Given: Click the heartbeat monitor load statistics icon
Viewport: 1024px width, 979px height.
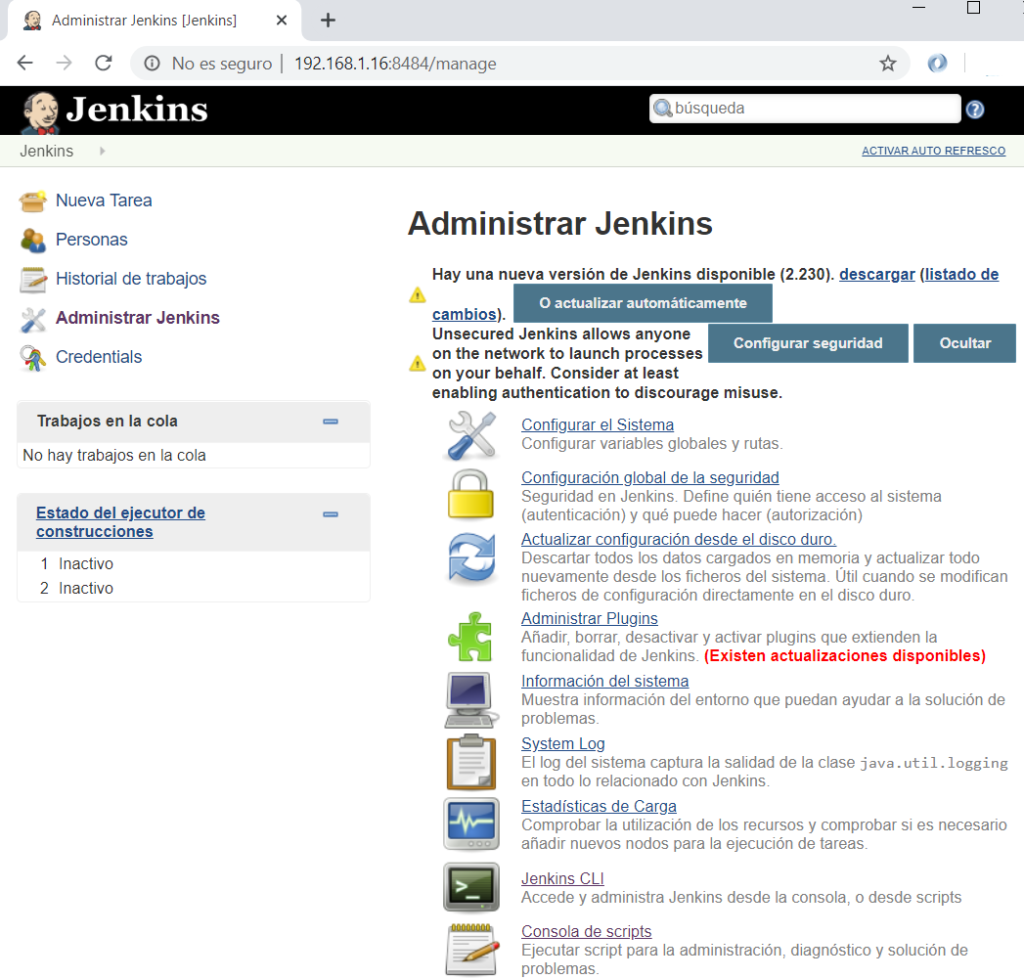Looking at the screenshot, I should point(471,824).
